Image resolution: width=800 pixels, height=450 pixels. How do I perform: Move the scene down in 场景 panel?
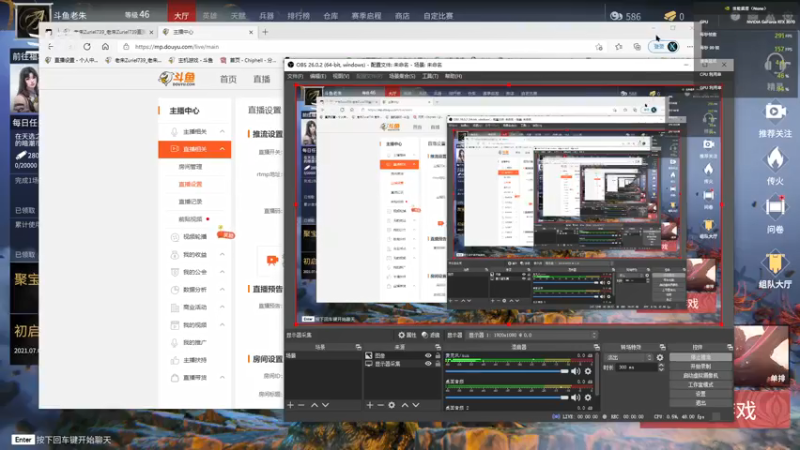point(326,405)
